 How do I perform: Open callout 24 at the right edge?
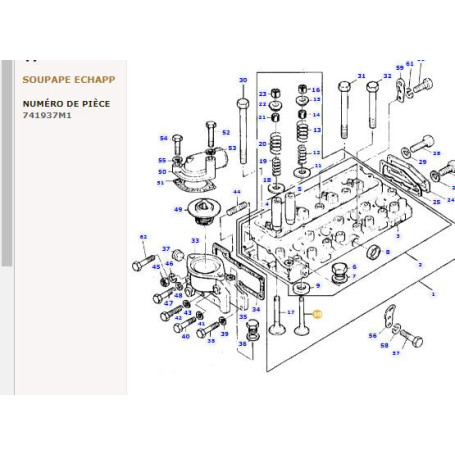451,200
